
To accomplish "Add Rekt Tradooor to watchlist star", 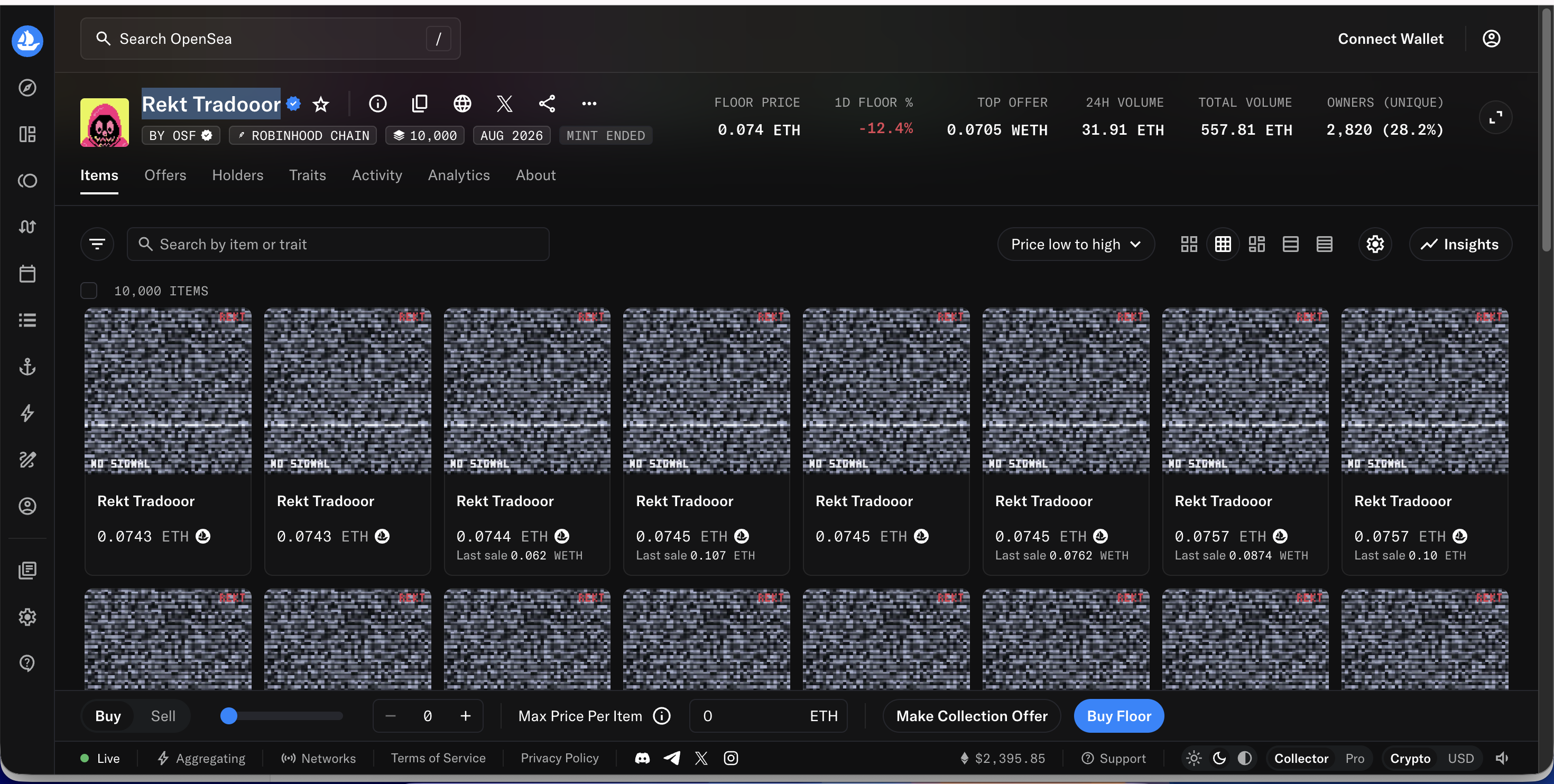I will 321,104.
